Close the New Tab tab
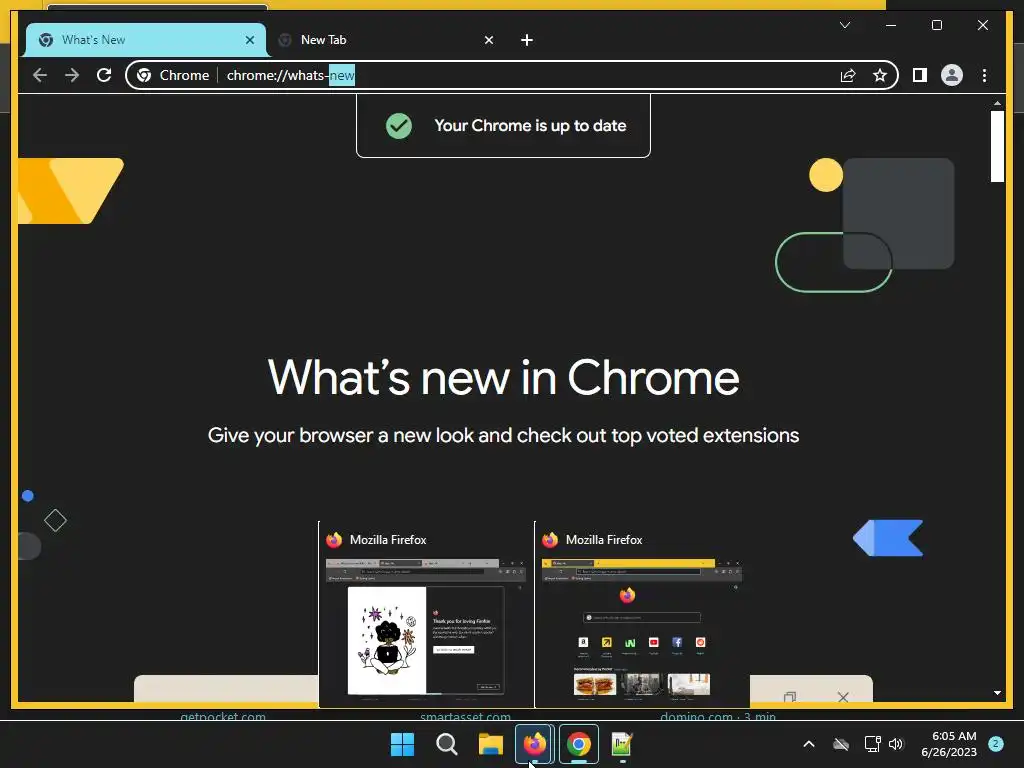The image size is (1024, 768). (x=488, y=40)
